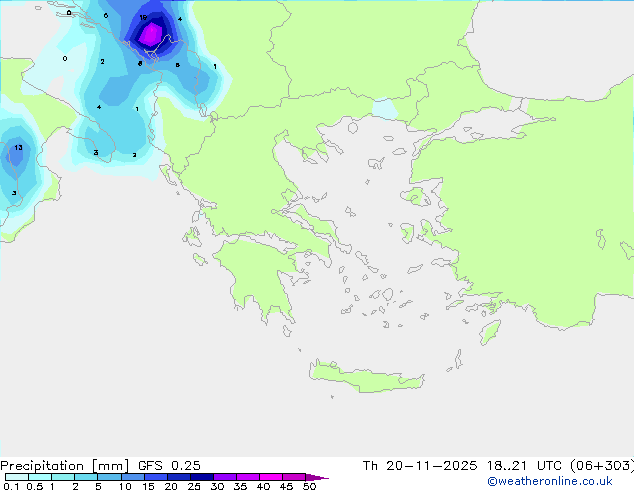
Task: Click the 'GFS 0.25' model label
Action: 169,466
